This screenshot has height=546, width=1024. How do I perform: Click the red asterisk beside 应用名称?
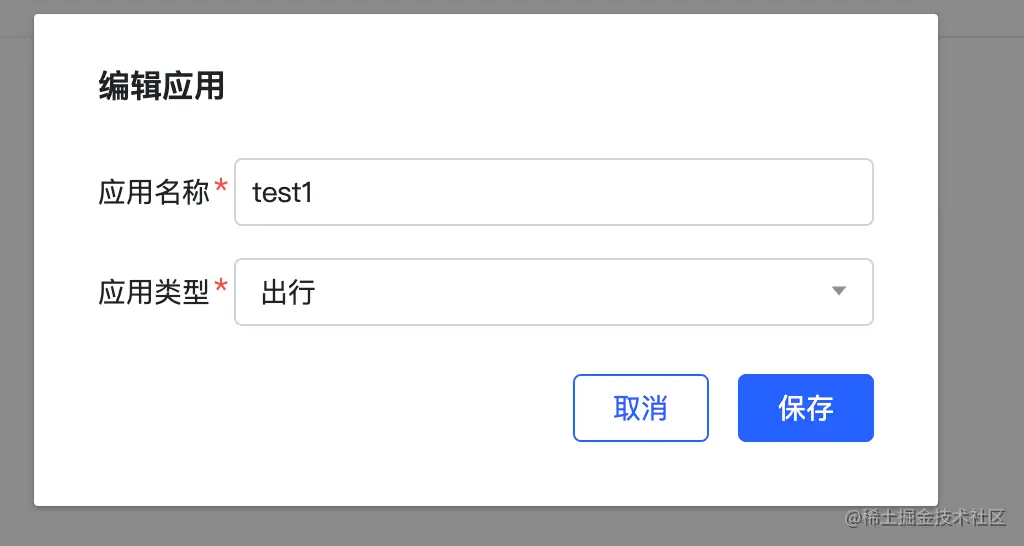[221, 188]
